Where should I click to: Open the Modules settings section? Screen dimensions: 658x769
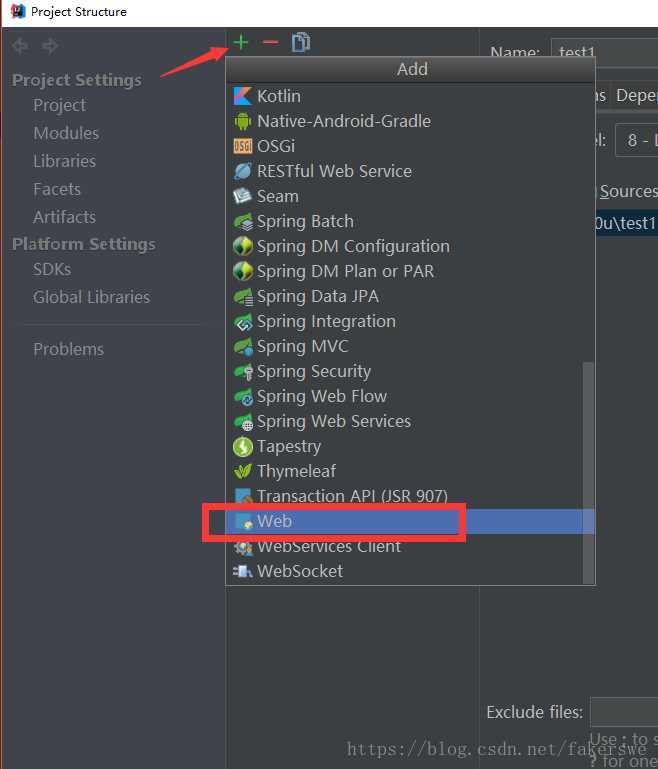[66, 133]
